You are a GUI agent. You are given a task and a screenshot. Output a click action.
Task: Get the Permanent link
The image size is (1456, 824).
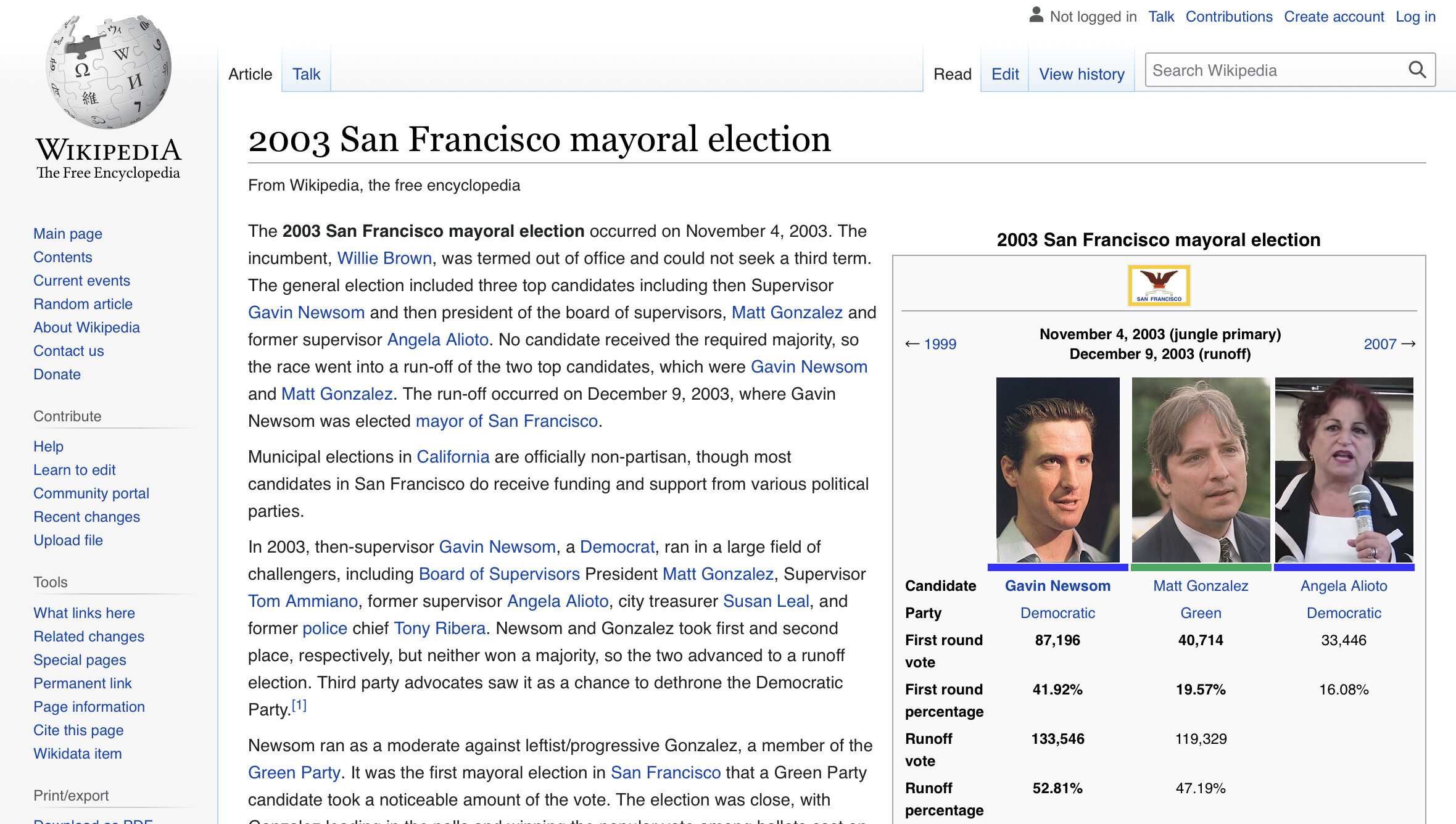[x=83, y=683]
